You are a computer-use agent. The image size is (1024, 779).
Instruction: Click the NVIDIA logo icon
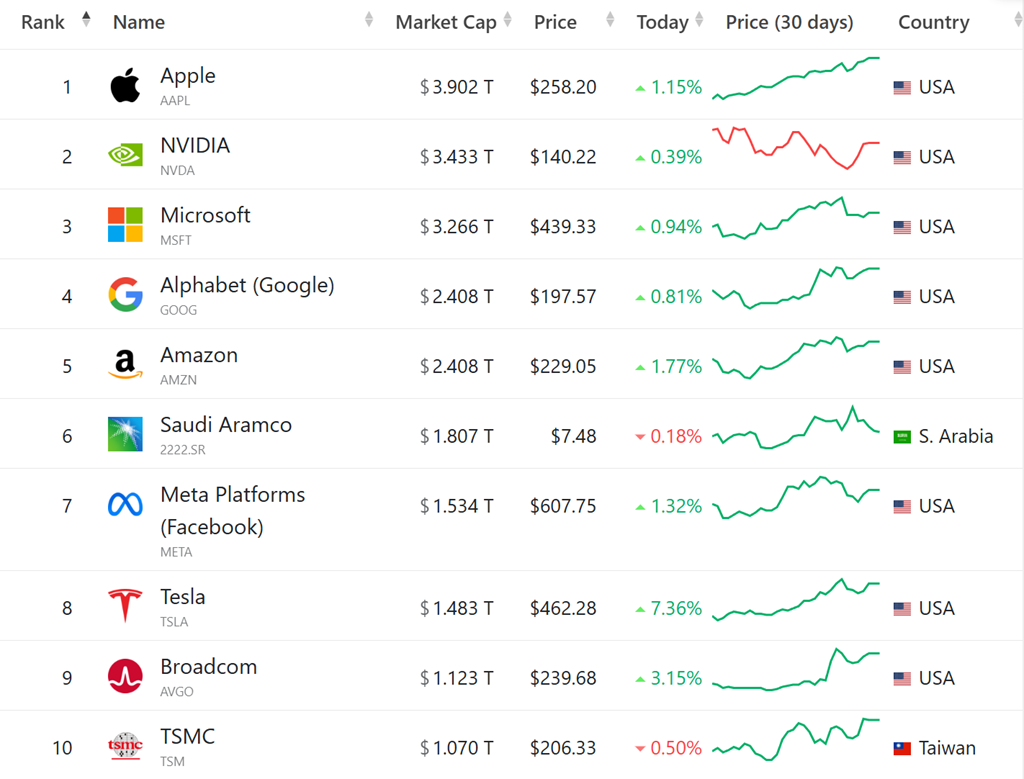(125, 156)
